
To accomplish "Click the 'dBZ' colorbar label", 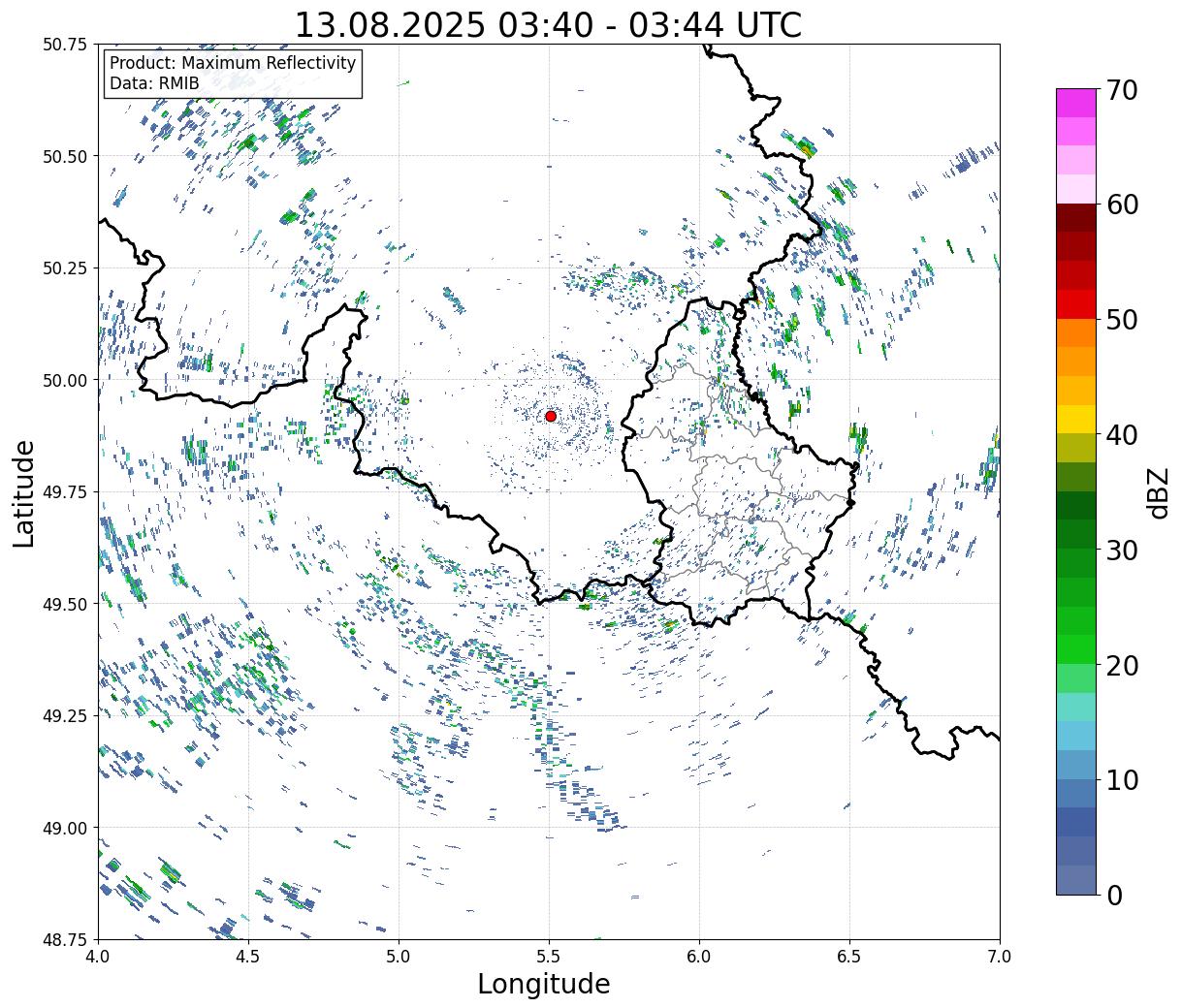I will pos(1159,491).
